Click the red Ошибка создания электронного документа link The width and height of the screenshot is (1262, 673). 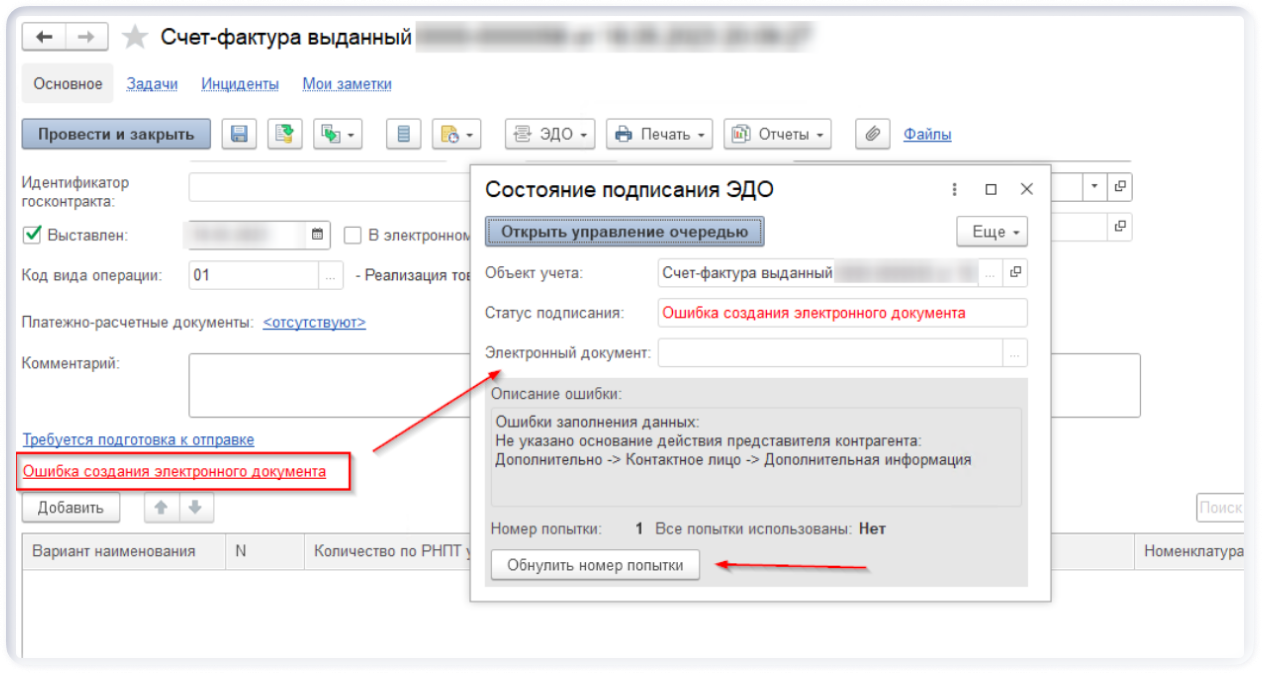point(174,472)
